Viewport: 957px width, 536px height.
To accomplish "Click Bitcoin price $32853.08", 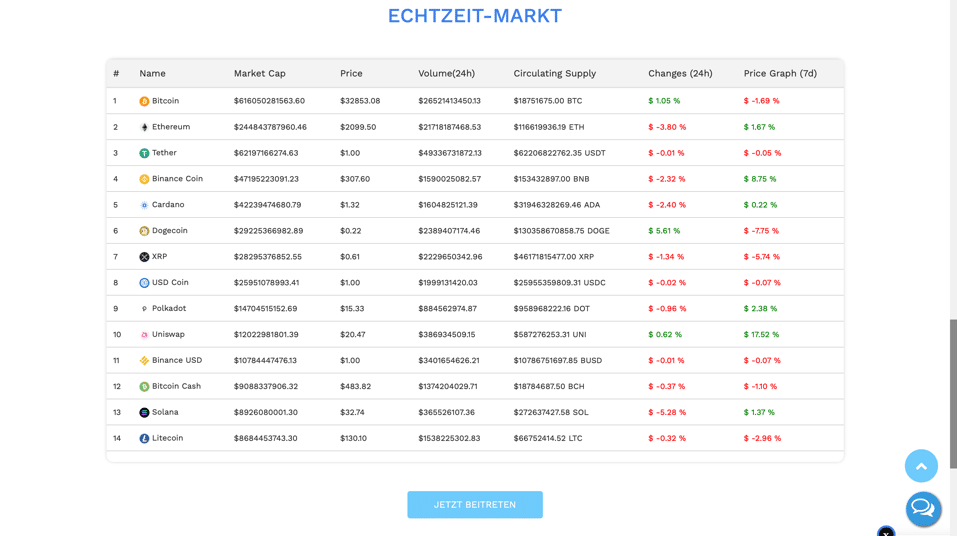I will point(360,101).
